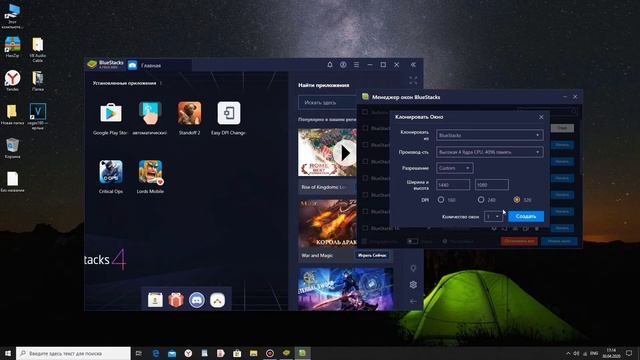640x360 pixels.
Task: Open BlueStacks settings gear in sidebar
Action: 413,284
